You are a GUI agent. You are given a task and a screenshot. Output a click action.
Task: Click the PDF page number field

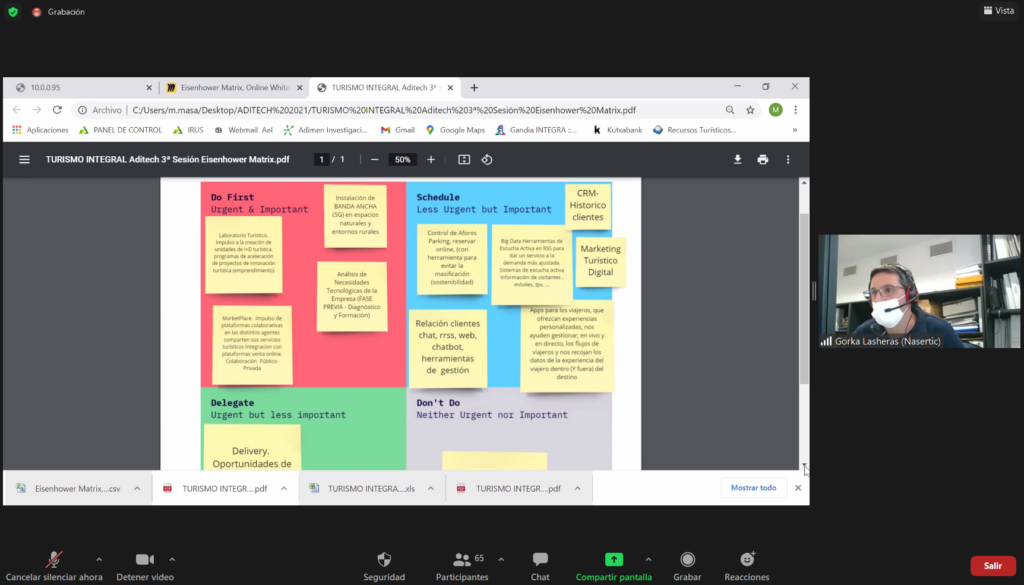(321, 159)
